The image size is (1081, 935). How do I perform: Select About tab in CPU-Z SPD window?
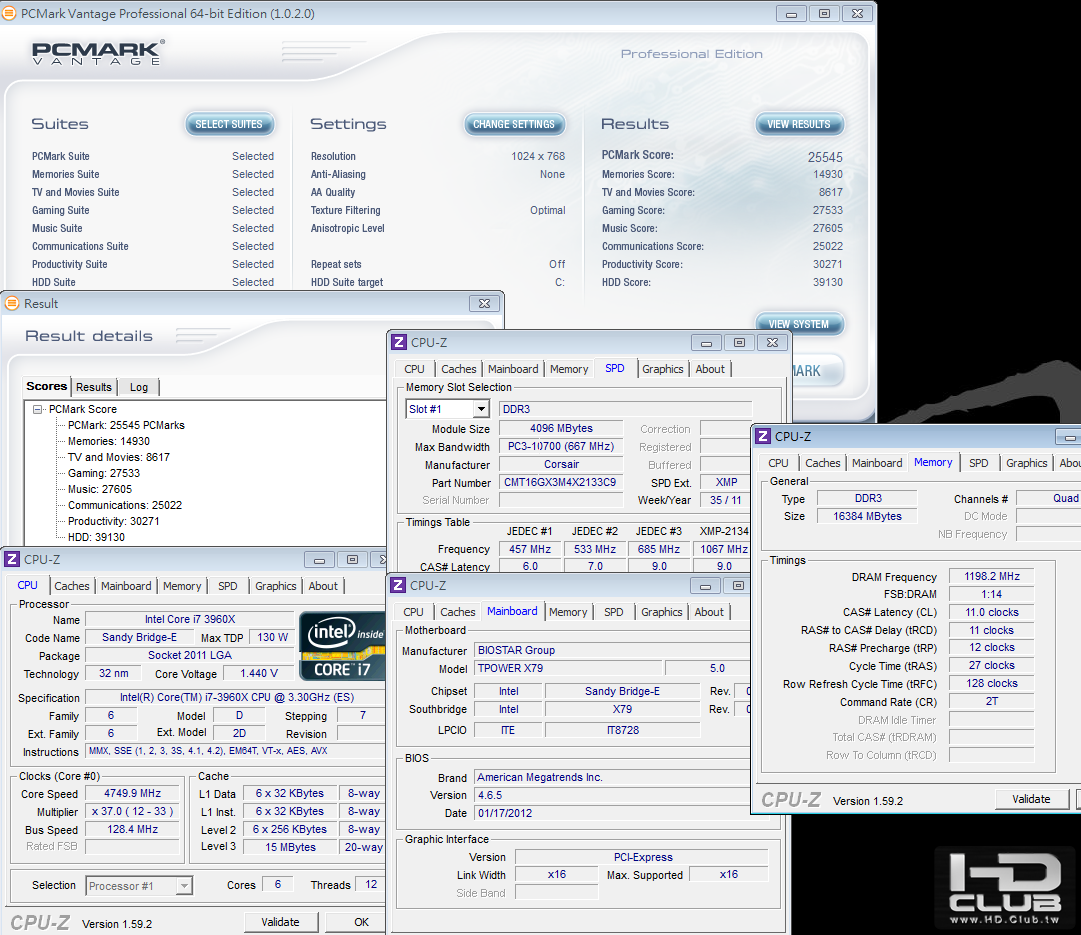click(709, 369)
